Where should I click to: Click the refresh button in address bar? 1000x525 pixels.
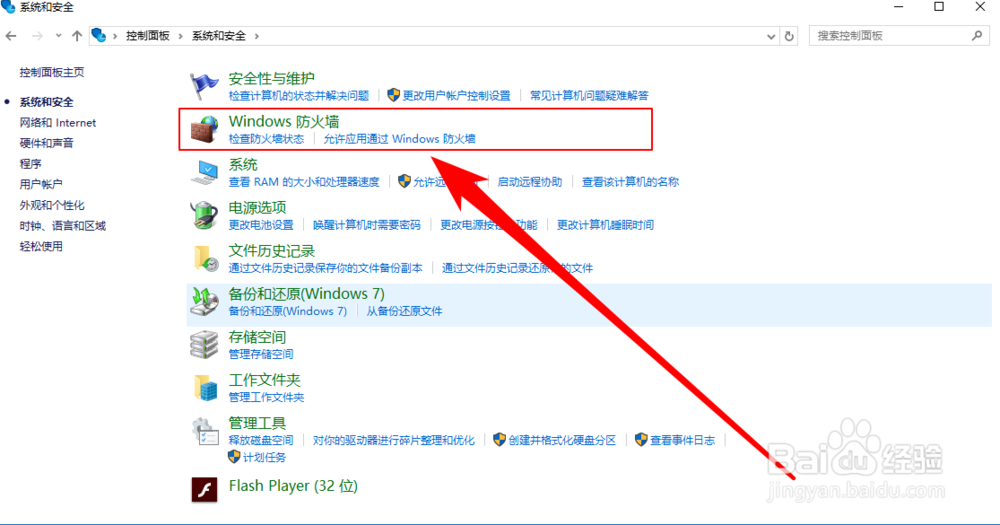click(x=789, y=36)
